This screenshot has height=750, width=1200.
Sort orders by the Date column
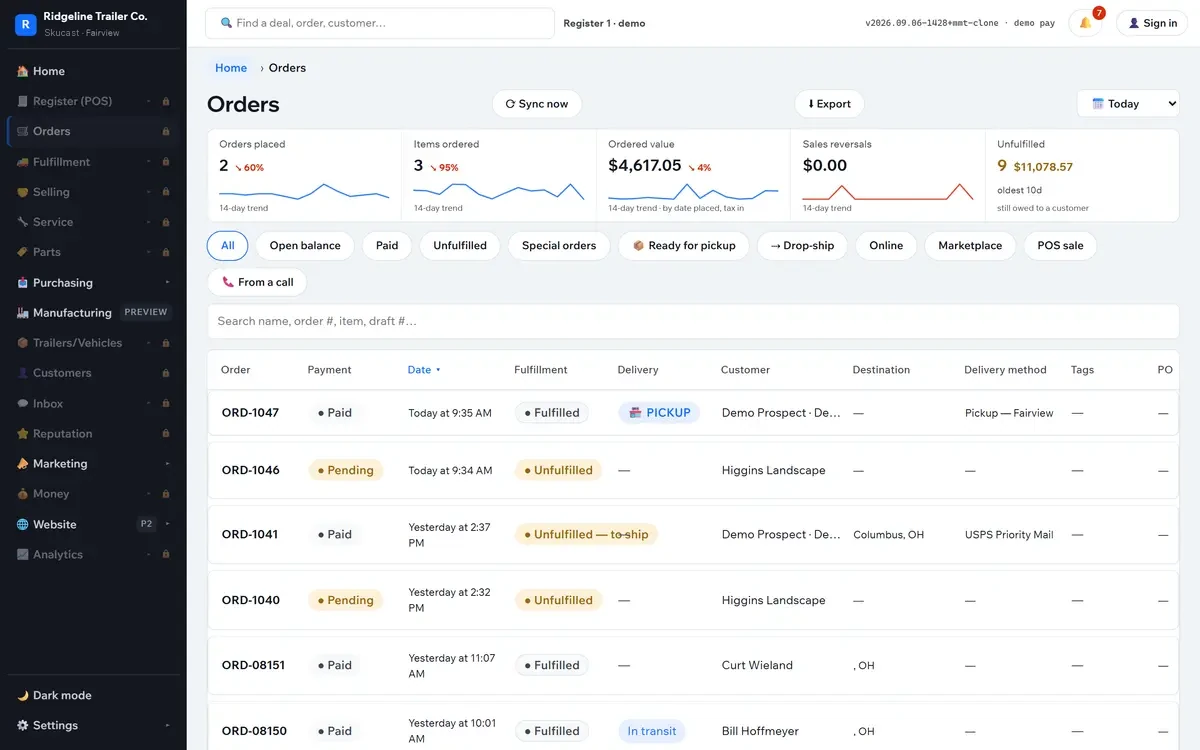coord(424,370)
